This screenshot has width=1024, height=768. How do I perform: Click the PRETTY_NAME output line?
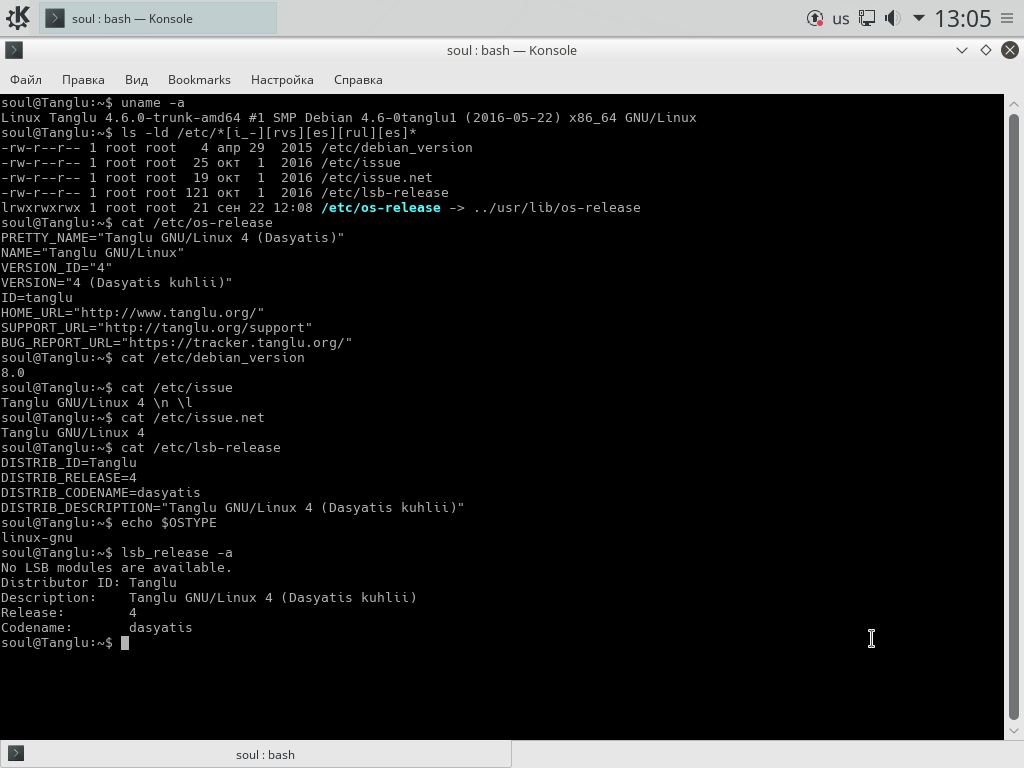pyautogui.click(x=172, y=238)
